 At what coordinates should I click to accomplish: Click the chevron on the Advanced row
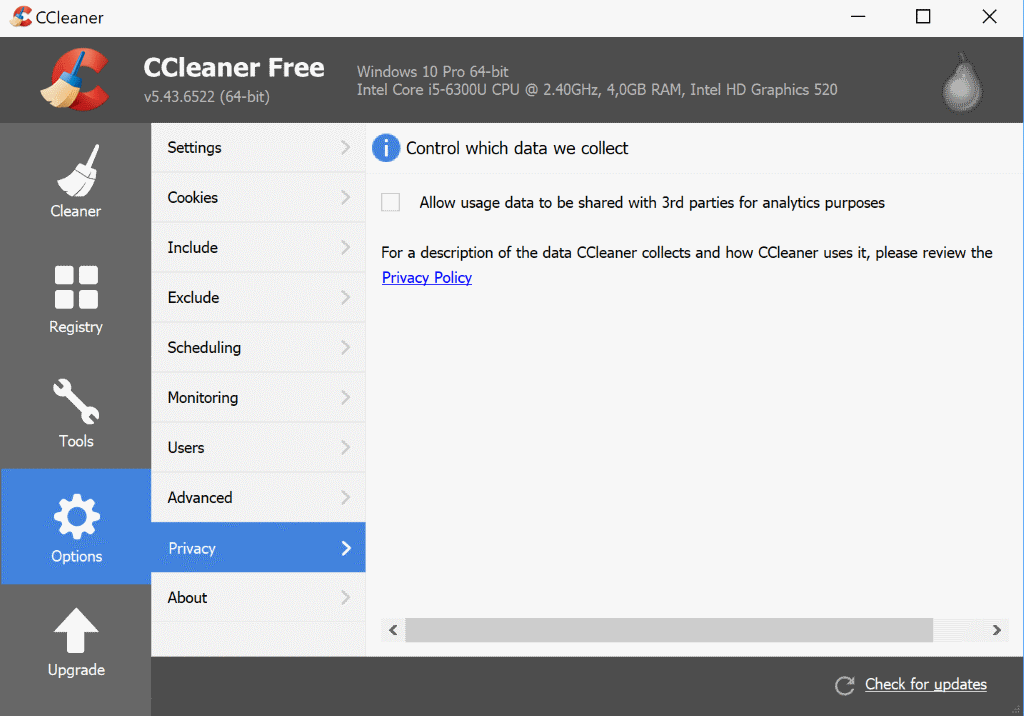pyautogui.click(x=345, y=497)
